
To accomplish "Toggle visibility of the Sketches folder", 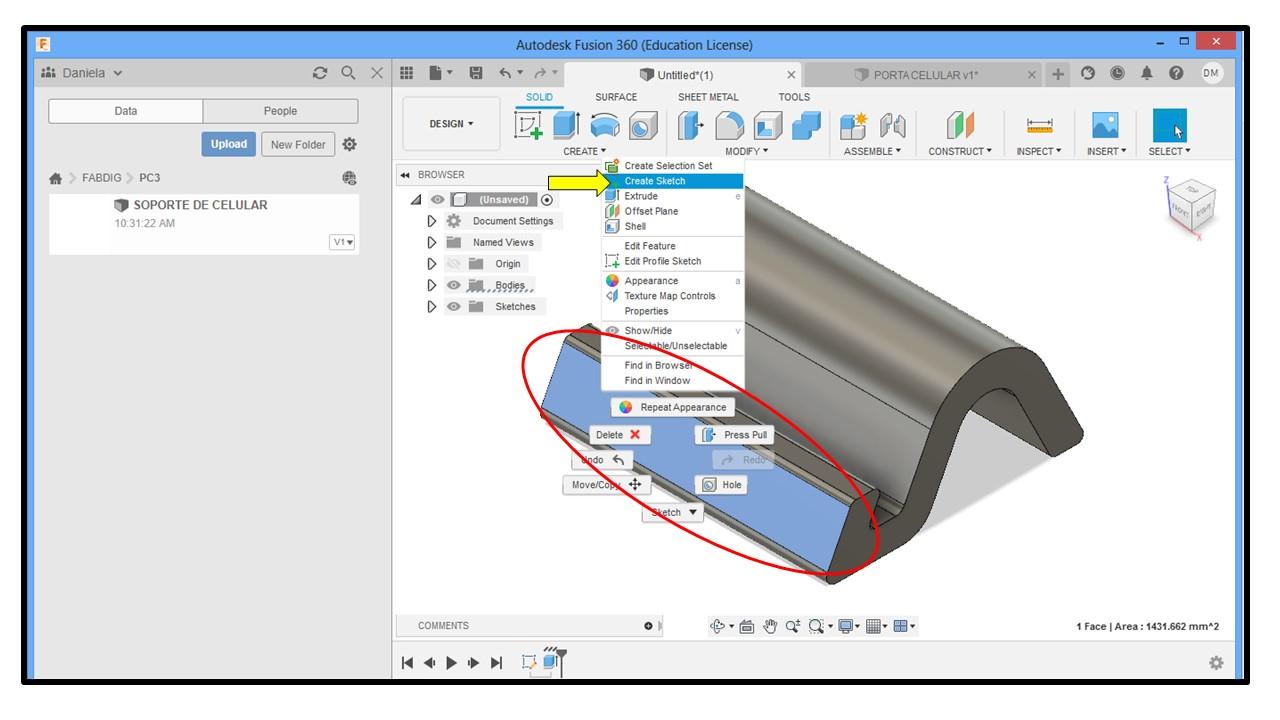I will (453, 307).
